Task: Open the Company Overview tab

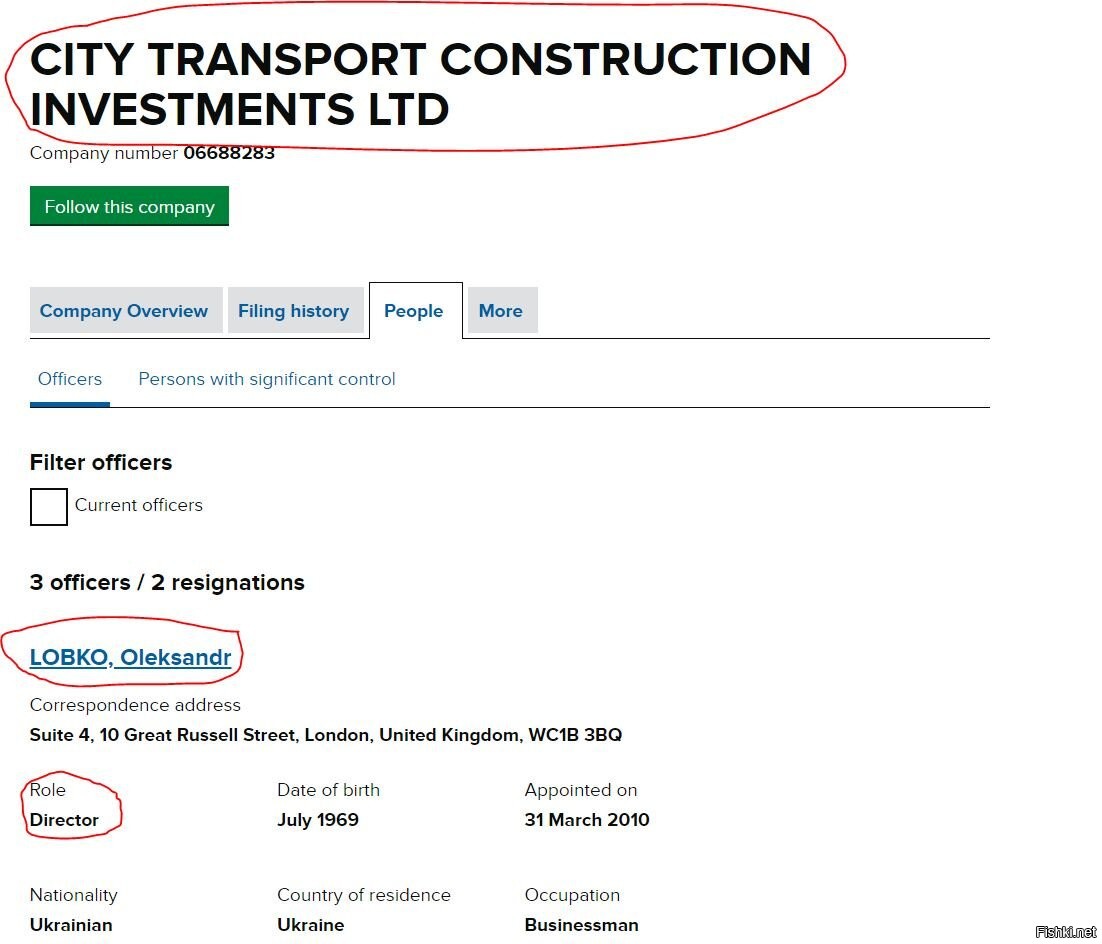Action: (x=126, y=310)
